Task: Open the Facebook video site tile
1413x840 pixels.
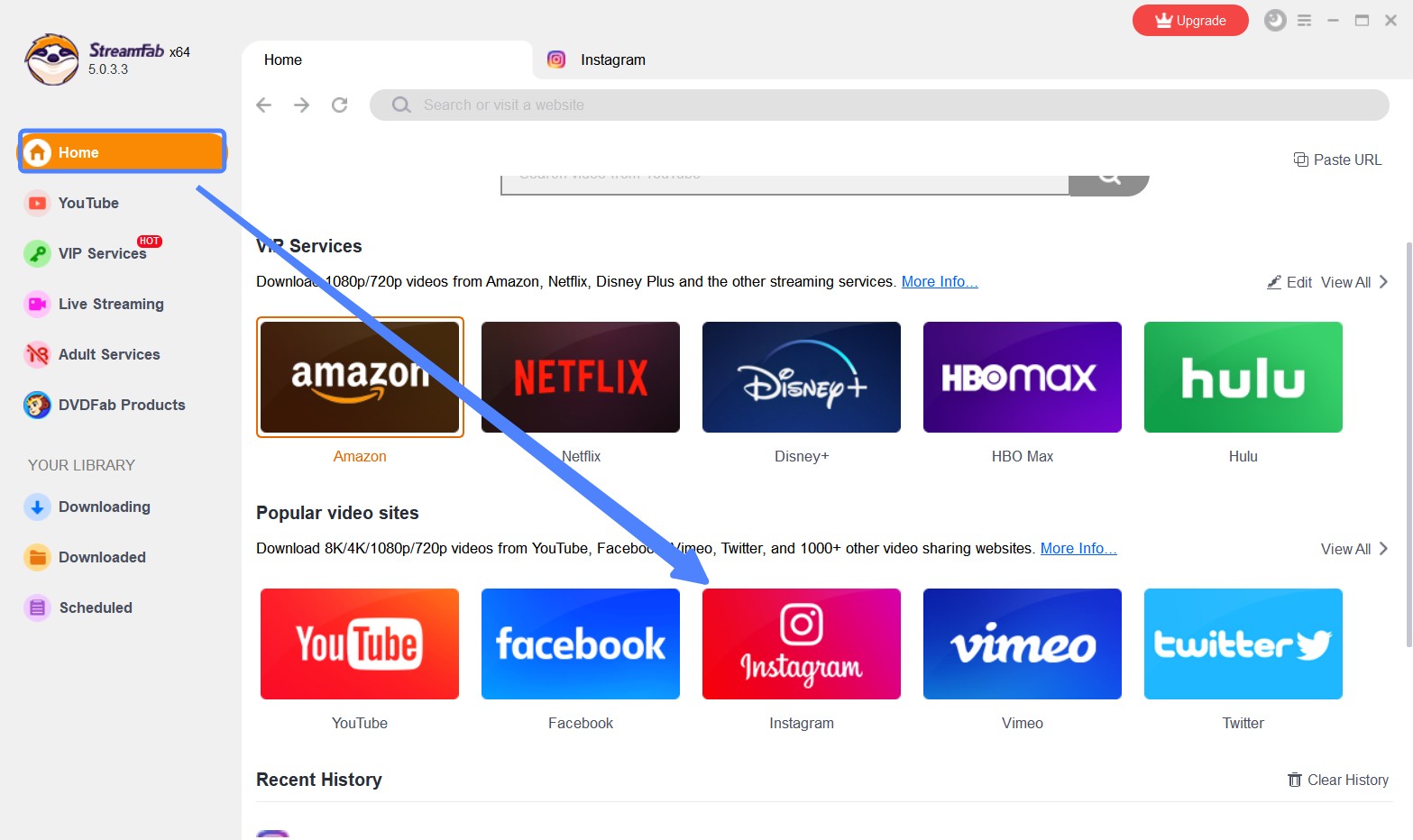Action: (x=581, y=644)
